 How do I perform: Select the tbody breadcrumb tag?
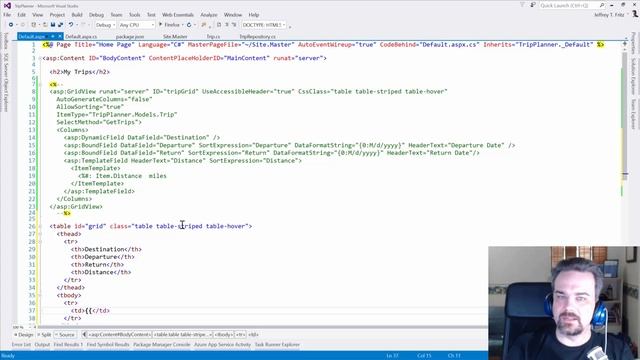tap(224, 335)
